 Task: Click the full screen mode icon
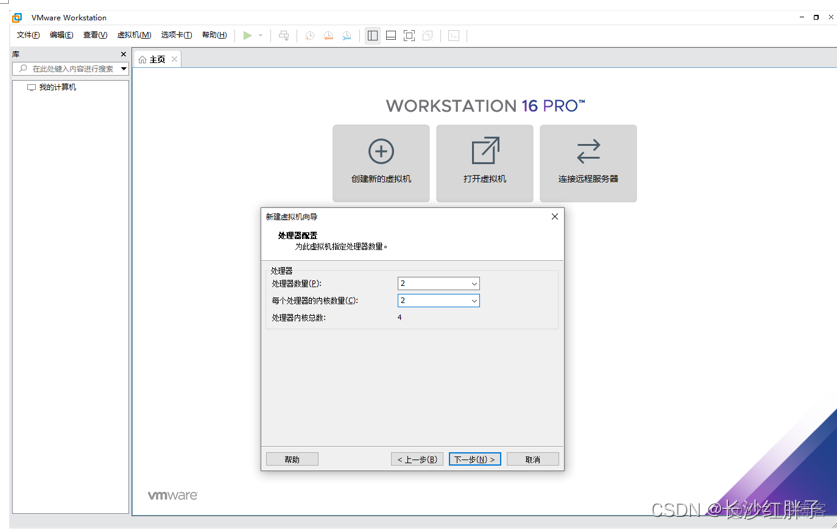click(409, 36)
